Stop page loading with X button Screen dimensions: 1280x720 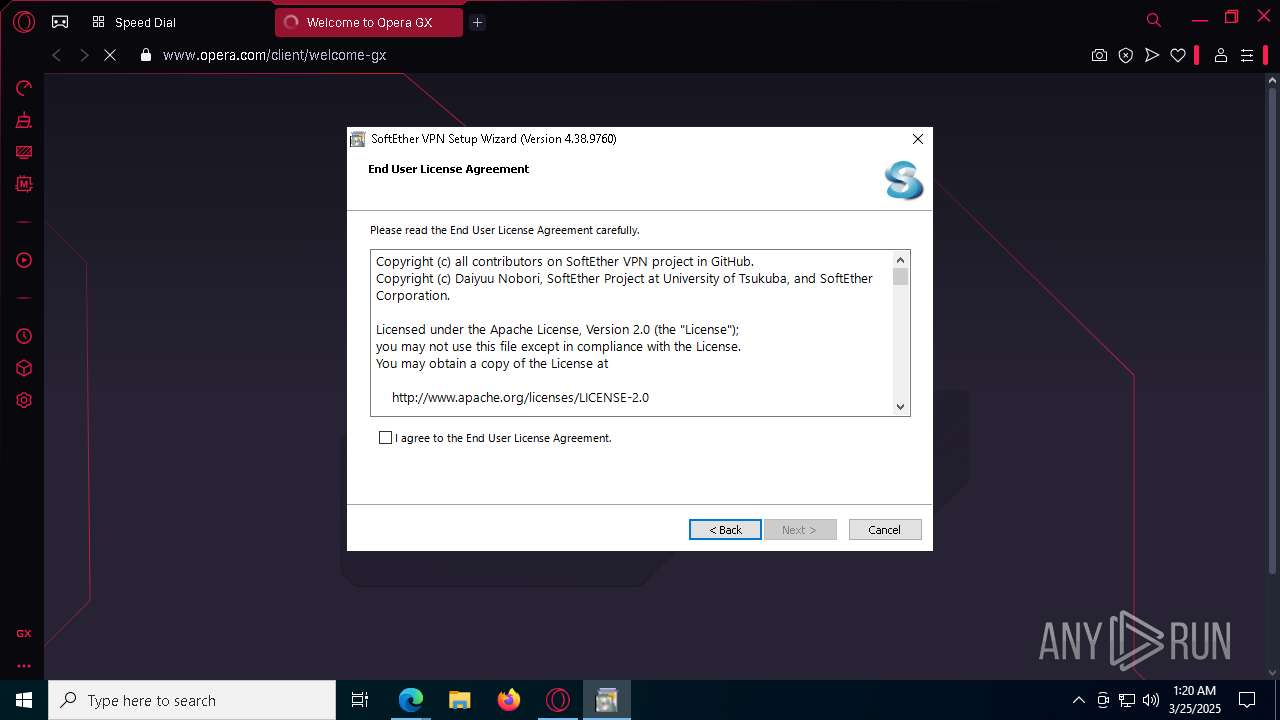coord(110,55)
